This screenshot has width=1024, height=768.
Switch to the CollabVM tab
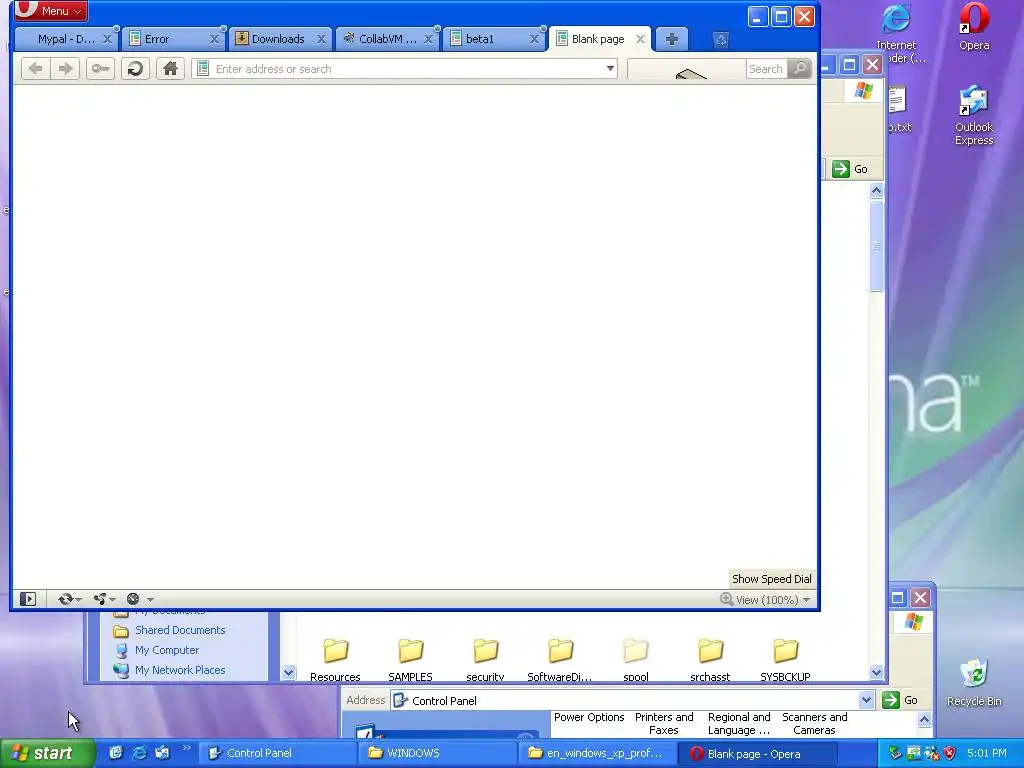coord(388,39)
